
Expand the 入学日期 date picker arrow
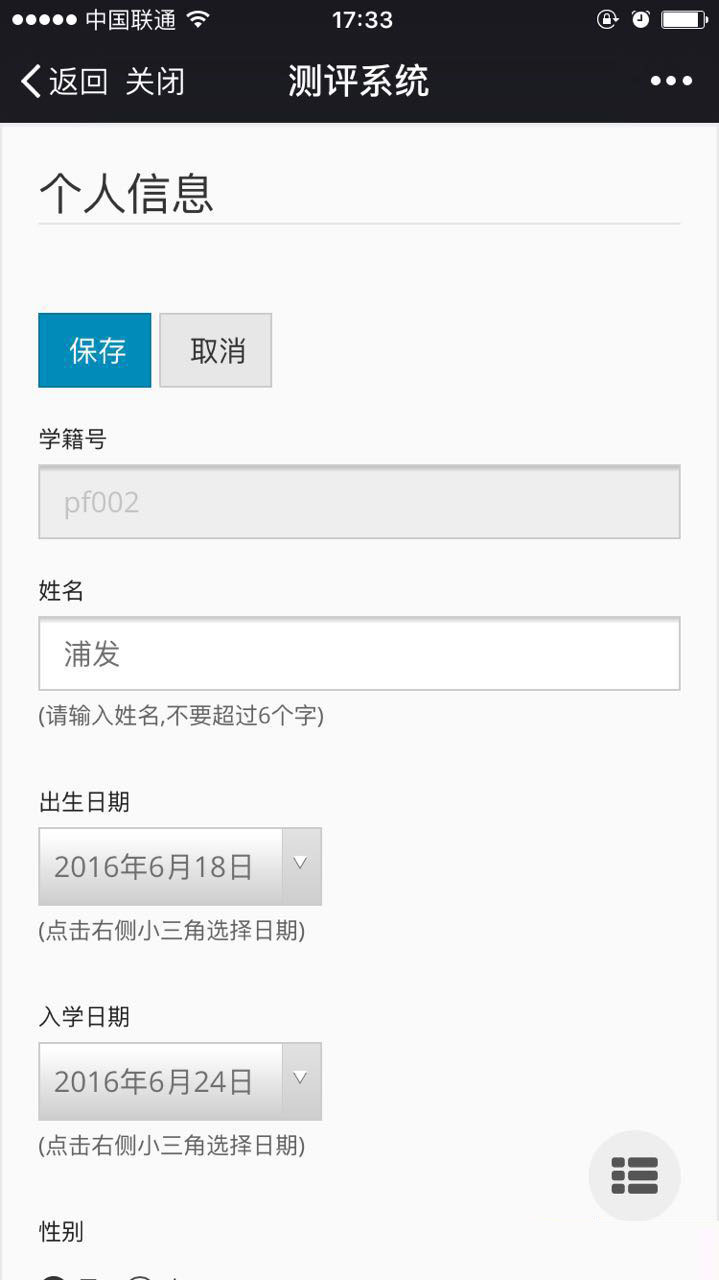pyautogui.click(x=301, y=1081)
